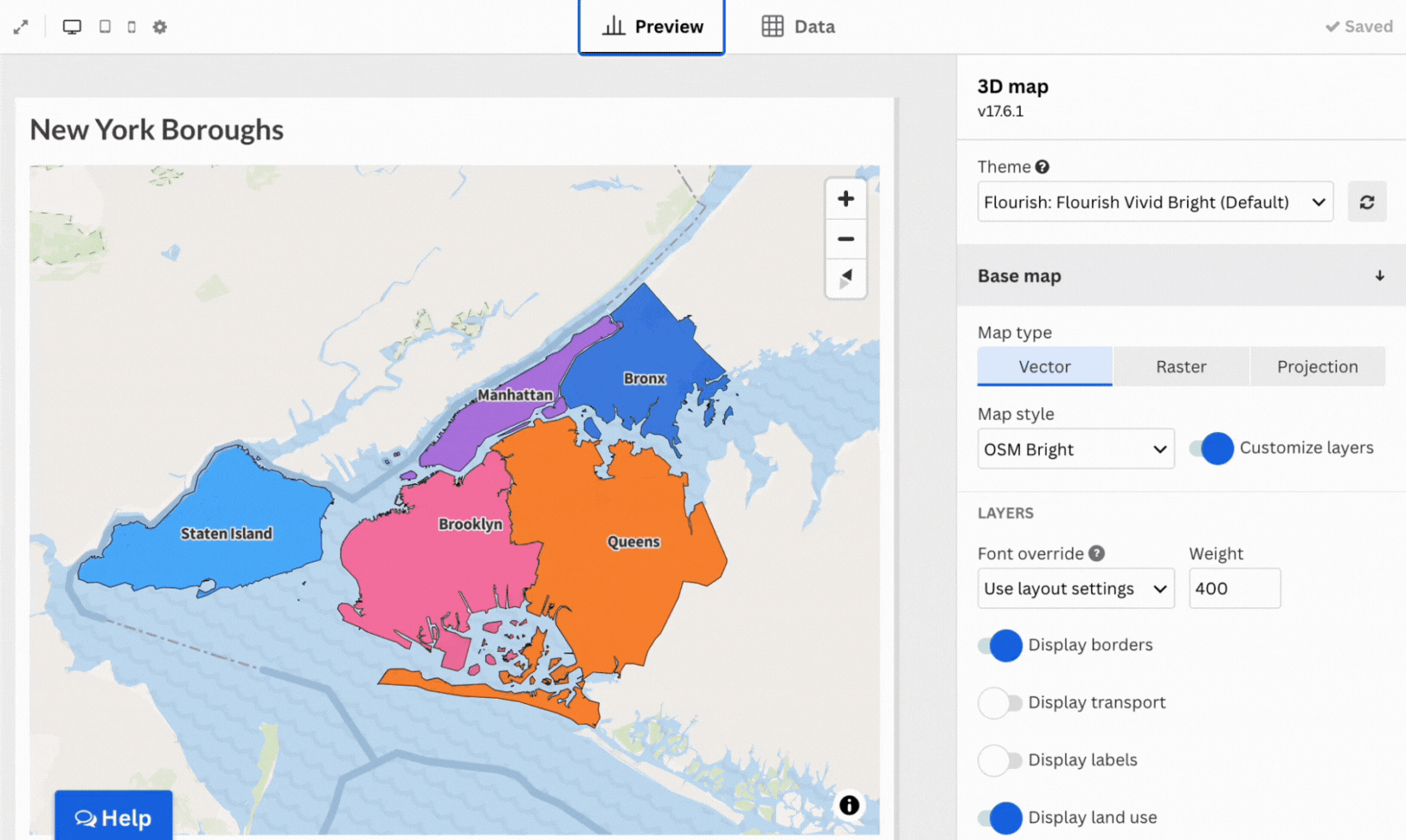Switch to desktop preview icon

tap(72, 27)
